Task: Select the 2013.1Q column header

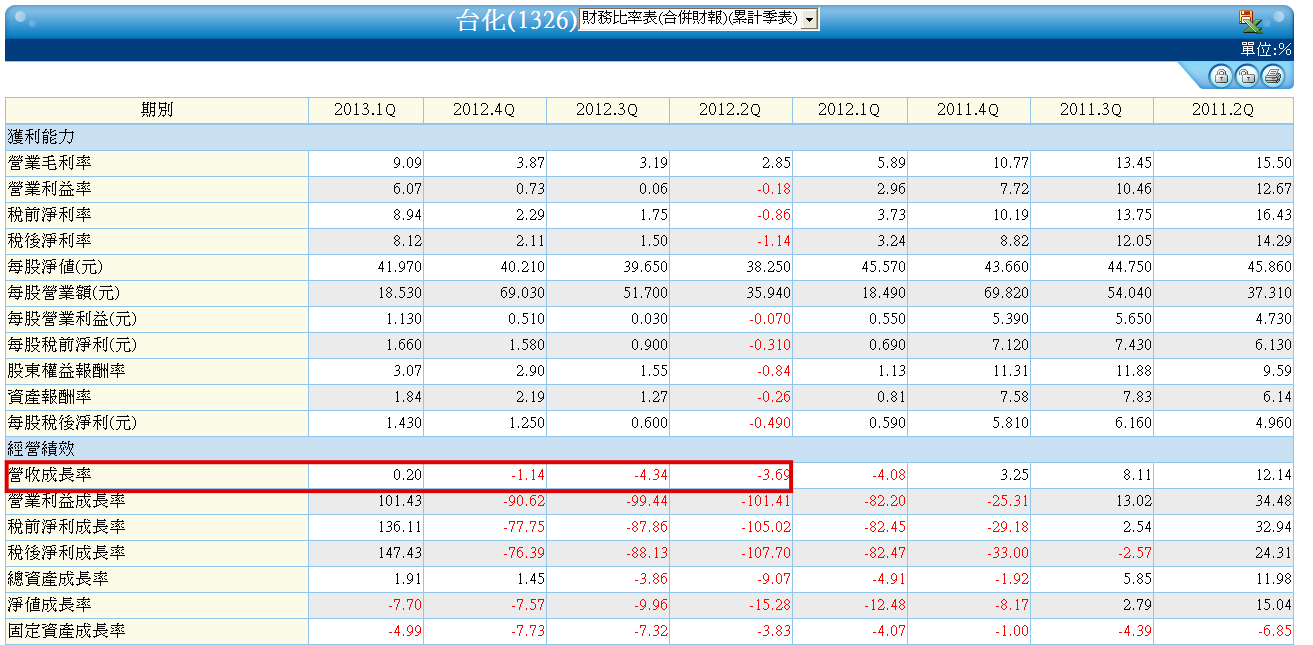Action: click(x=365, y=110)
